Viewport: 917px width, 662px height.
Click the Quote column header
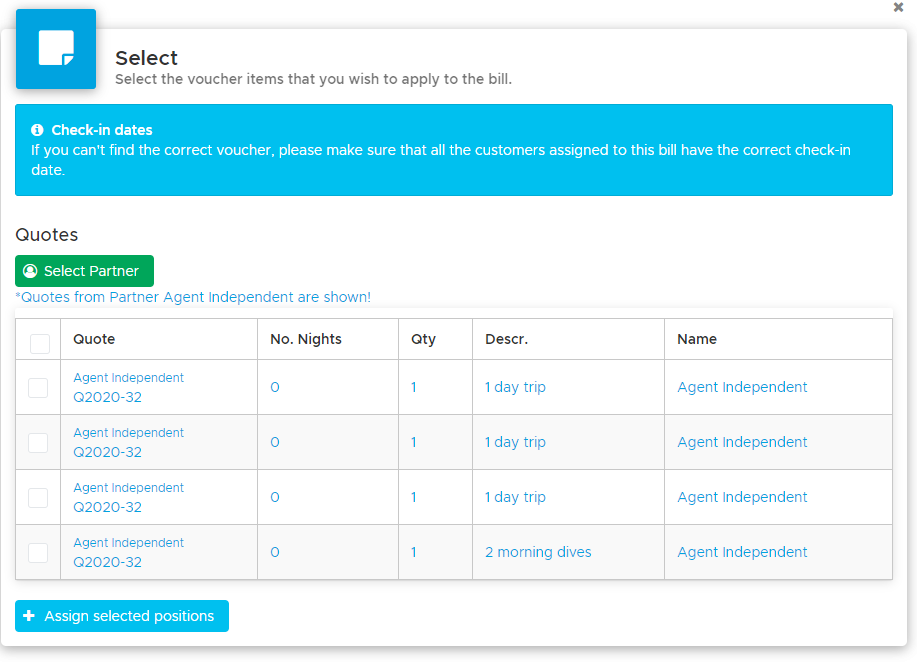point(94,339)
